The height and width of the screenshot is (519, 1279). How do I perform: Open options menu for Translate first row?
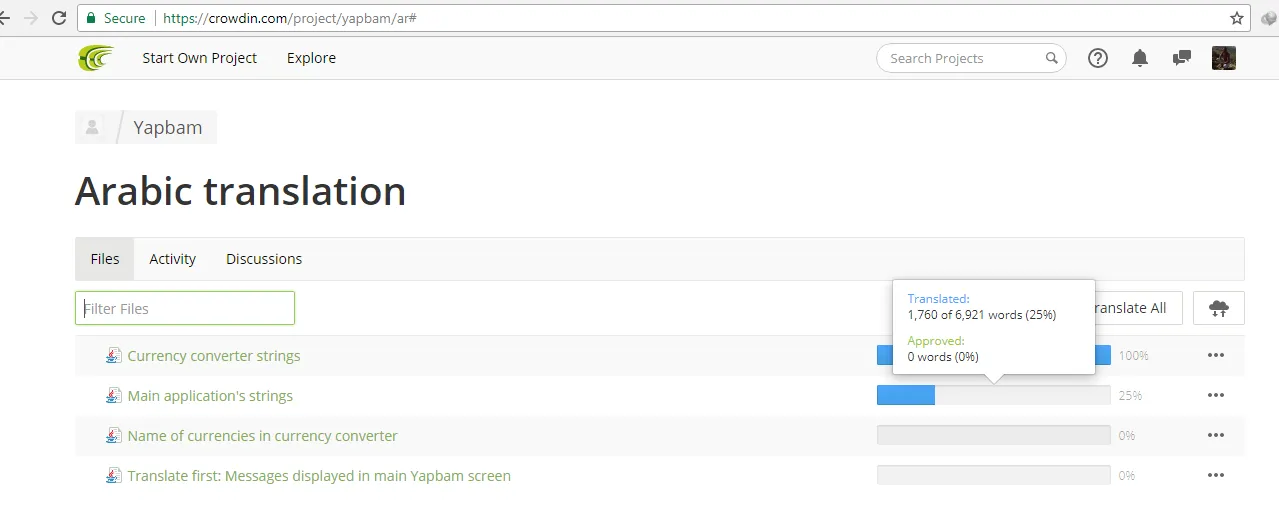tap(1216, 475)
